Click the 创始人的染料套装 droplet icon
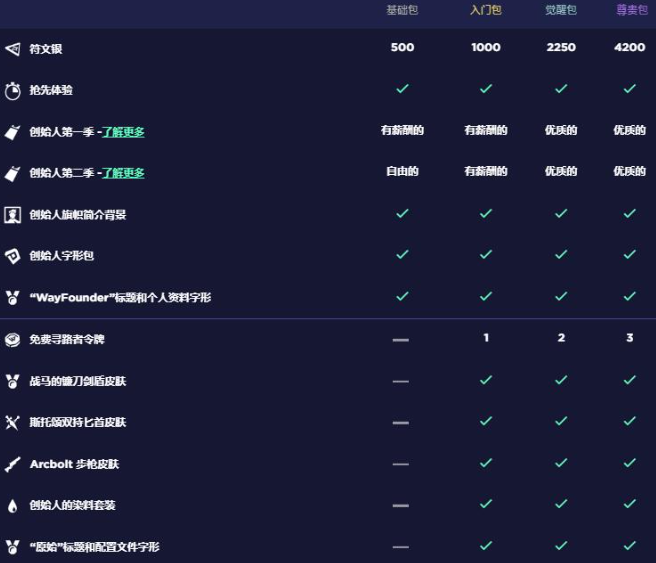The height and width of the screenshot is (563, 656). pyautogui.click(x=12, y=506)
